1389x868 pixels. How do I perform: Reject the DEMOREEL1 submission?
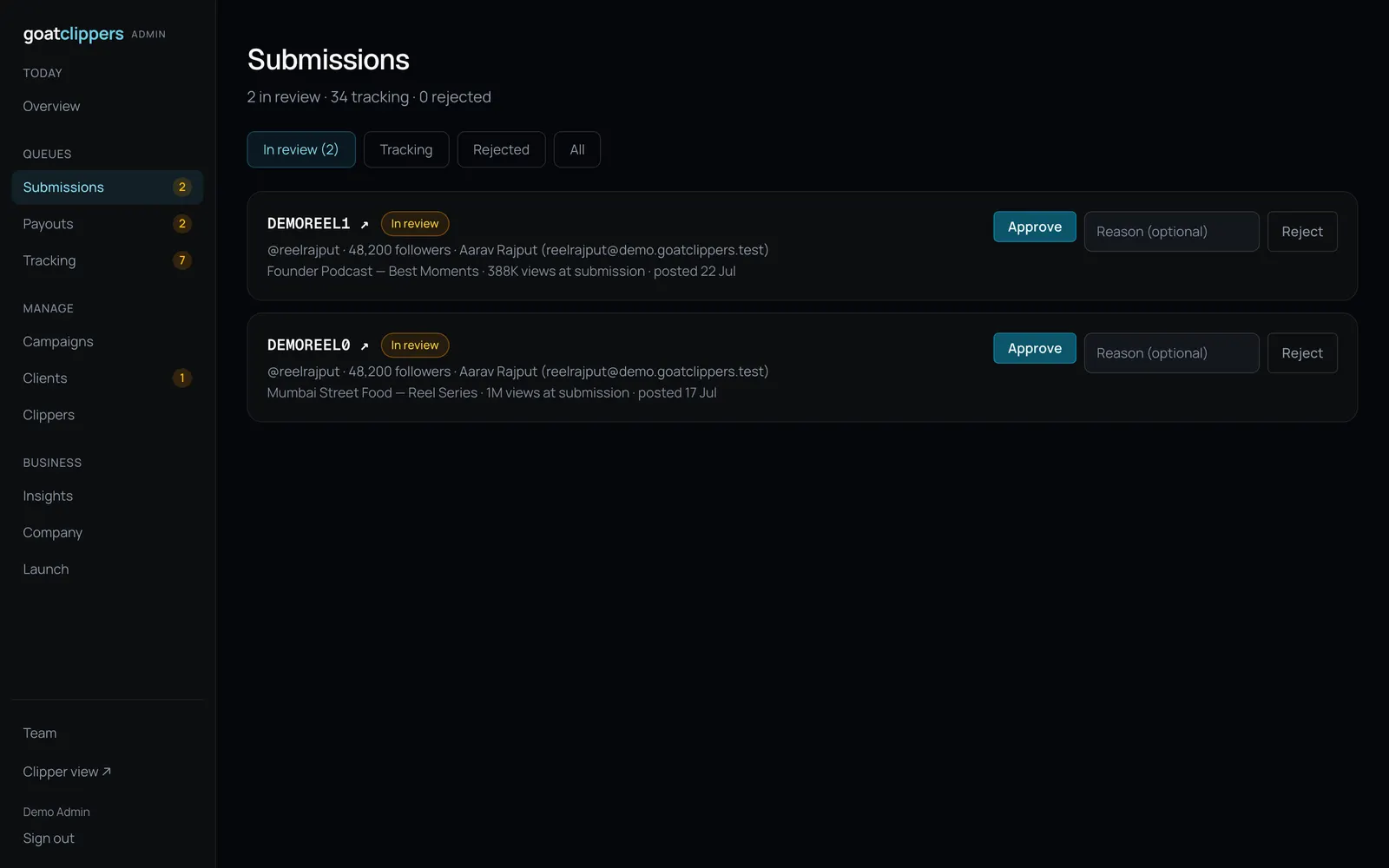click(x=1302, y=232)
